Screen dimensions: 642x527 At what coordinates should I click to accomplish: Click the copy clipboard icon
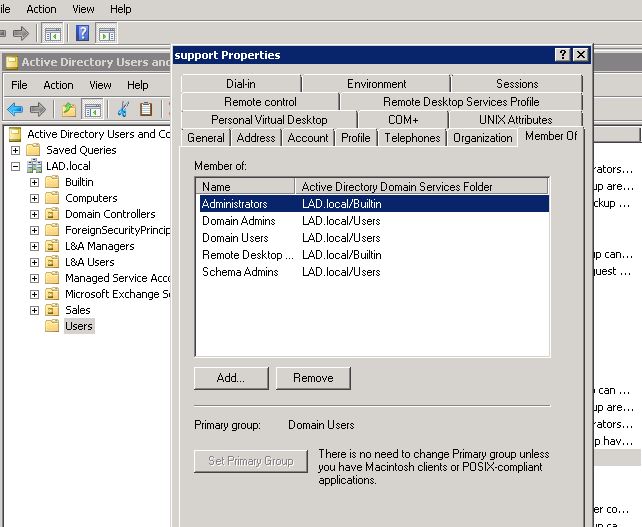[146, 109]
